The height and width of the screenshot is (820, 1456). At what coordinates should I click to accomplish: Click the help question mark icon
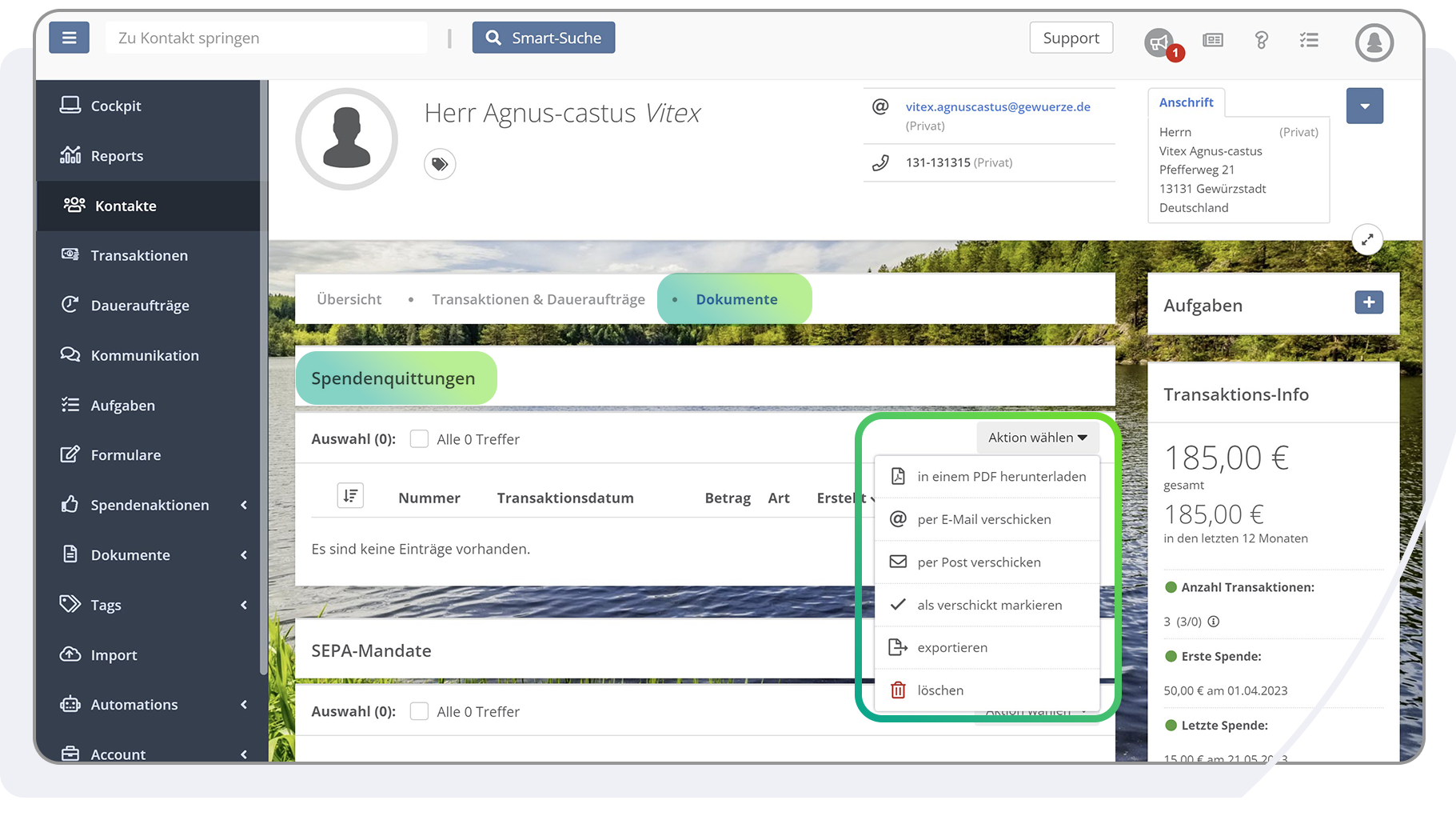tap(1262, 40)
